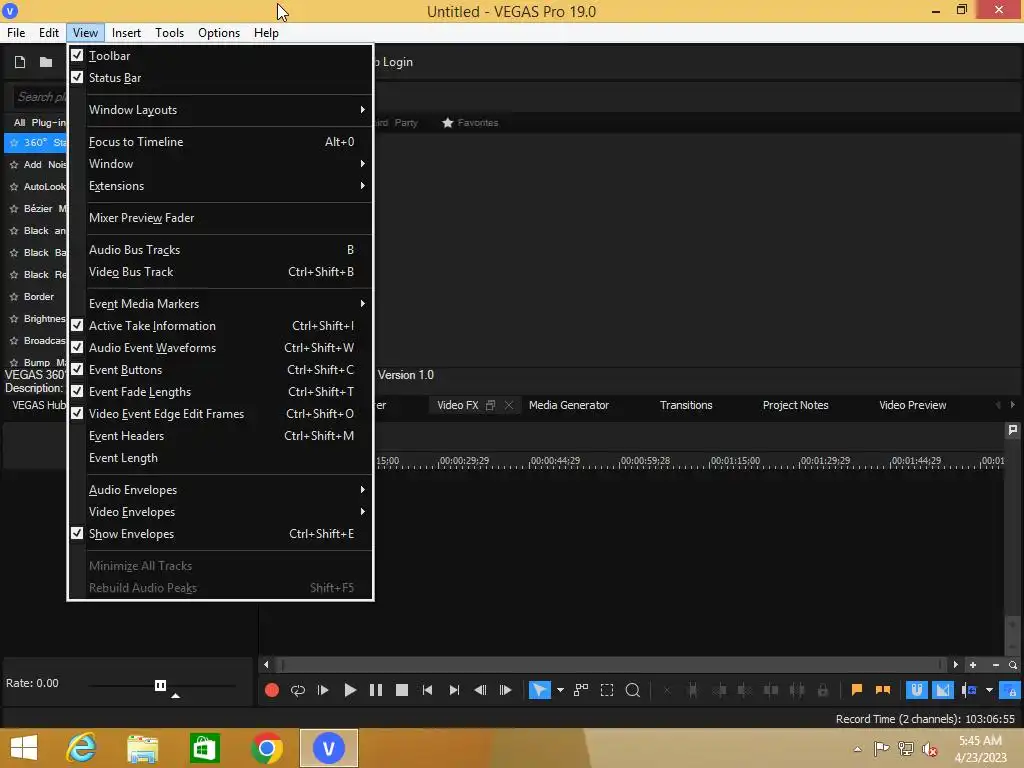Select the Selection Edit tool (dashed box)

tap(607, 690)
